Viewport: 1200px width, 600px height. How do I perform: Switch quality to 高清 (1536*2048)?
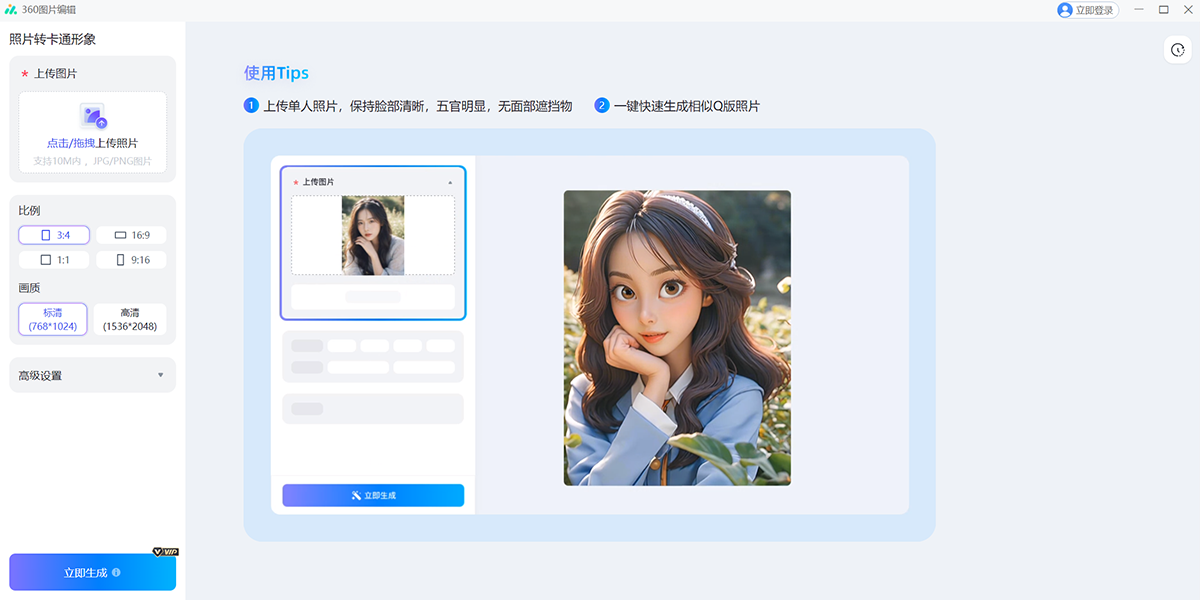tap(131, 318)
